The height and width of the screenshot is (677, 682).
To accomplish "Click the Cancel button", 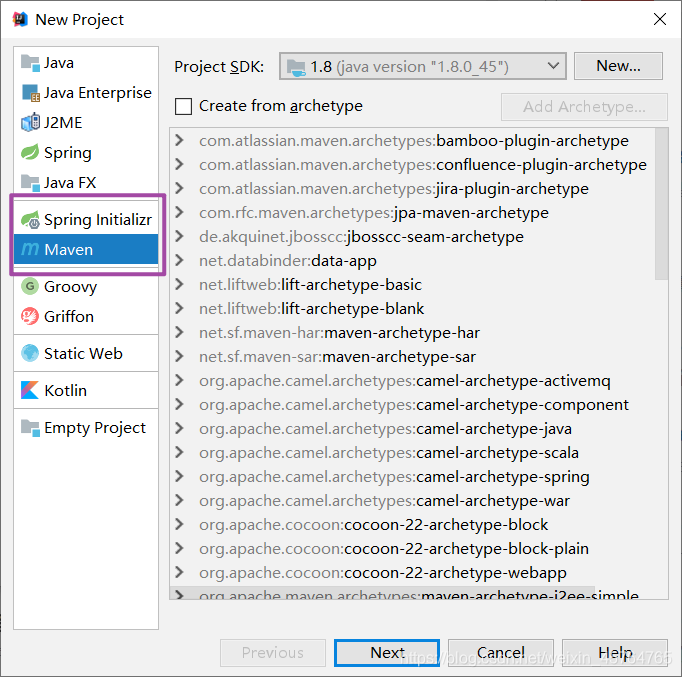I will pos(501,652).
